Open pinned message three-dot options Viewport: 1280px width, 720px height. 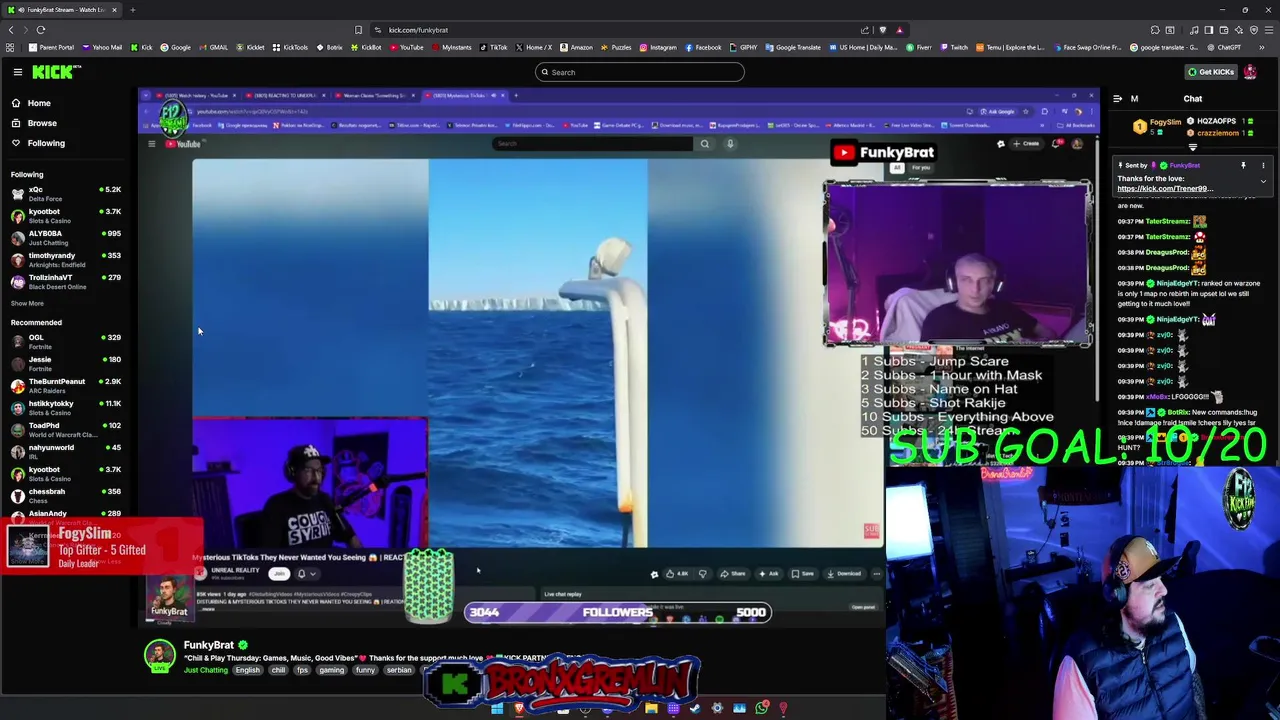(x=1263, y=165)
